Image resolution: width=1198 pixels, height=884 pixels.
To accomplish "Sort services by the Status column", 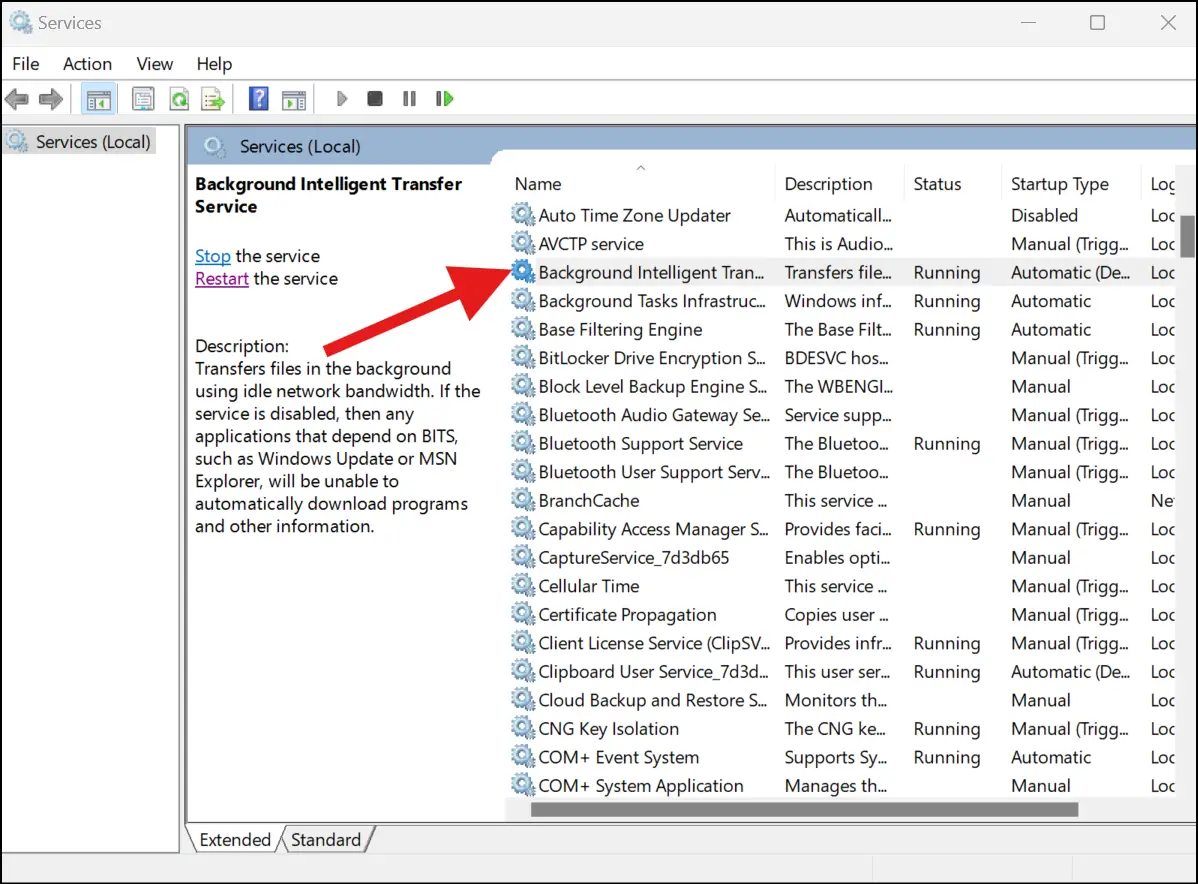I will coord(937,183).
